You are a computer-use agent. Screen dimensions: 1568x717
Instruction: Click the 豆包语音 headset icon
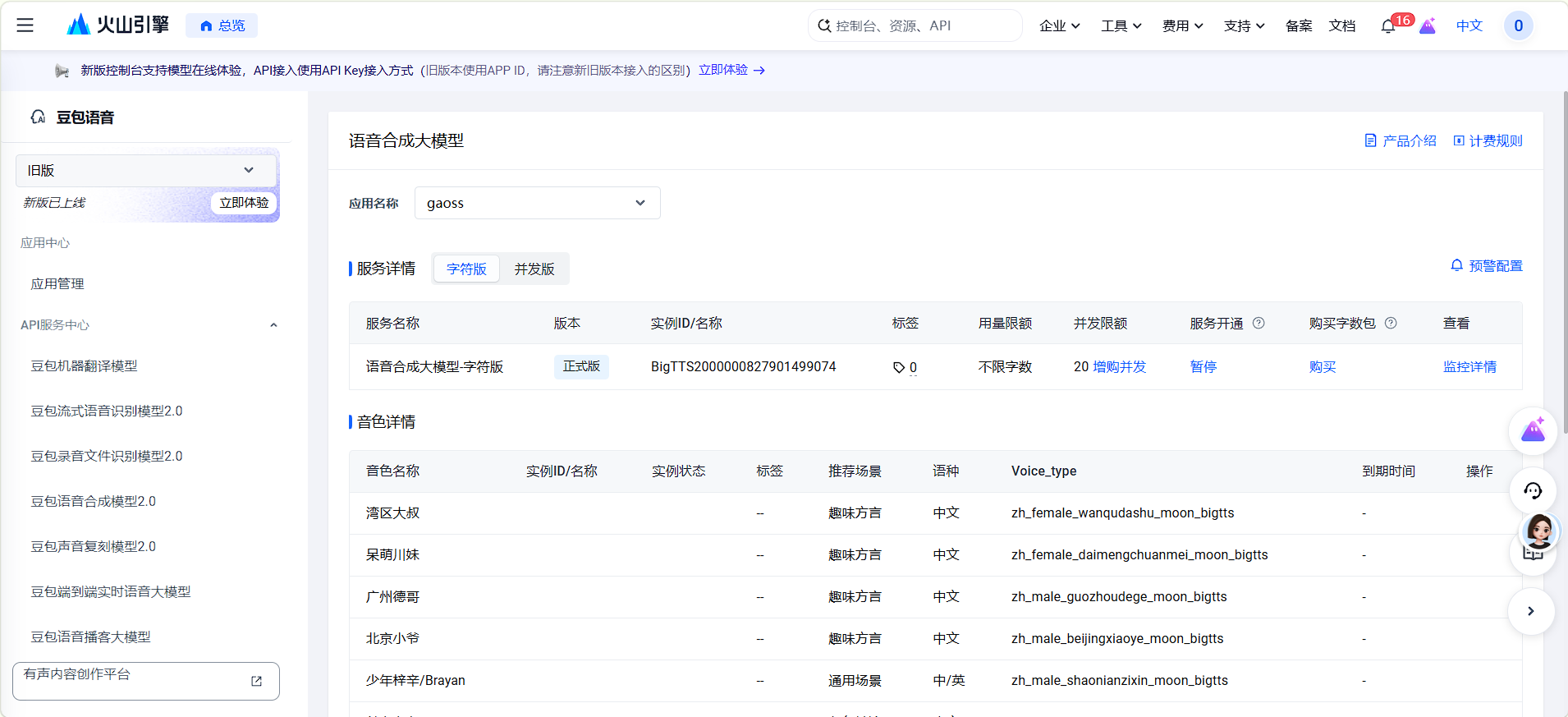[38, 117]
